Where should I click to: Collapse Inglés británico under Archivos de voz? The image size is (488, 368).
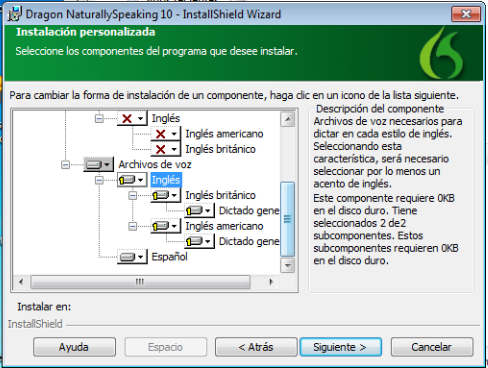click(x=133, y=196)
